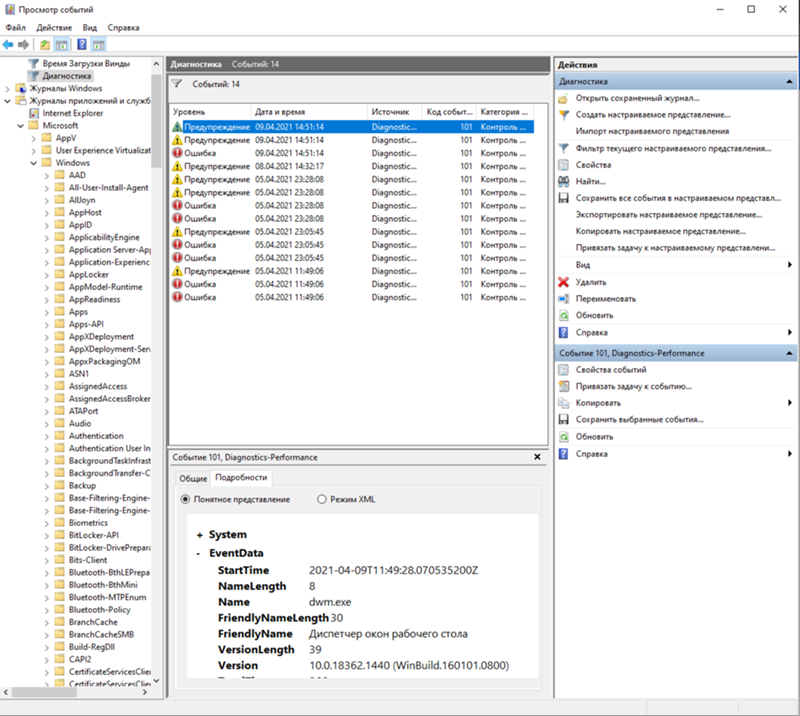Click funnel icon for Фильтр текущего настраиваемого представления
800x716 pixels.
coord(563,149)
